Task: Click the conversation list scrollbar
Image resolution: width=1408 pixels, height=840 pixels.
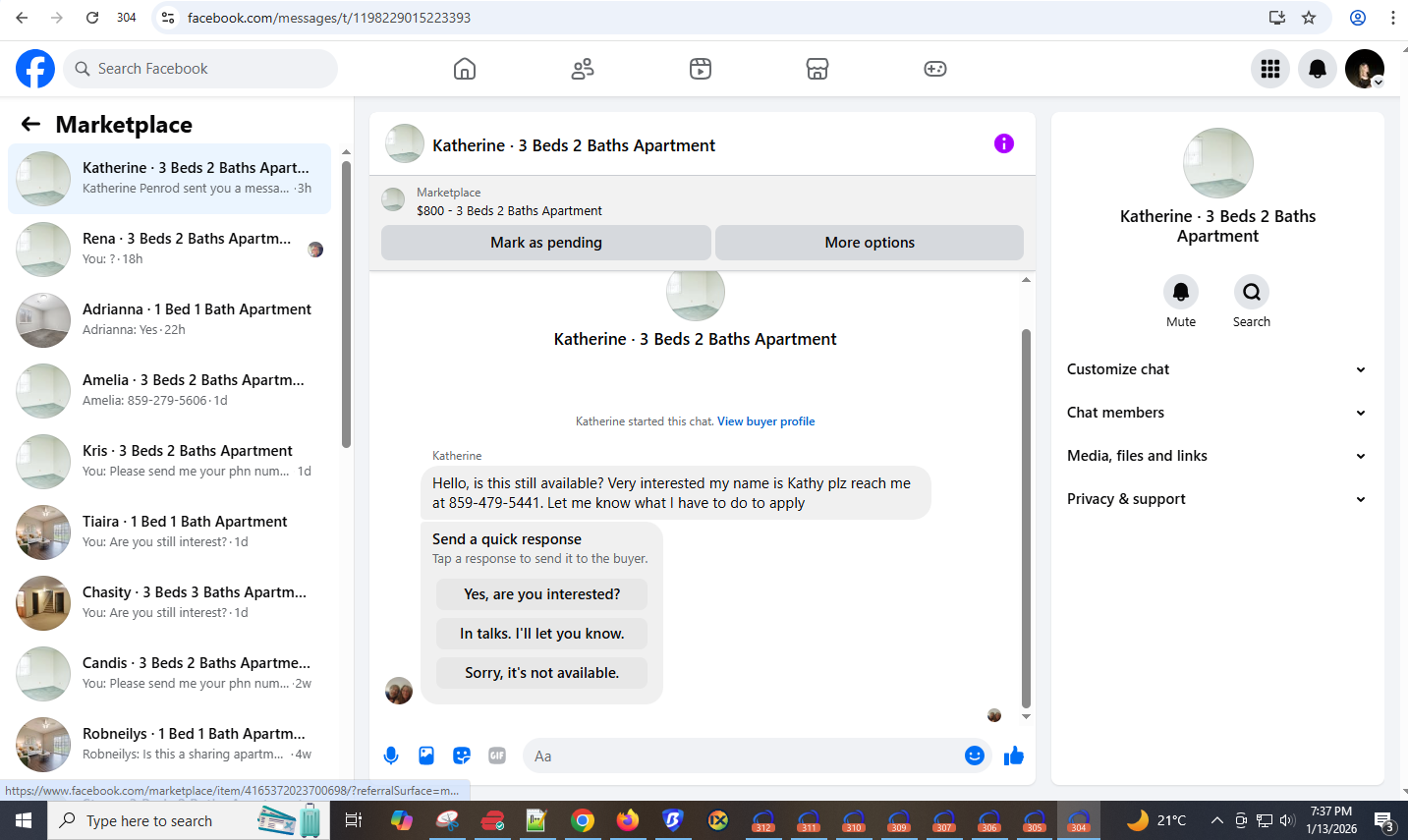Action: coord(346,305)
